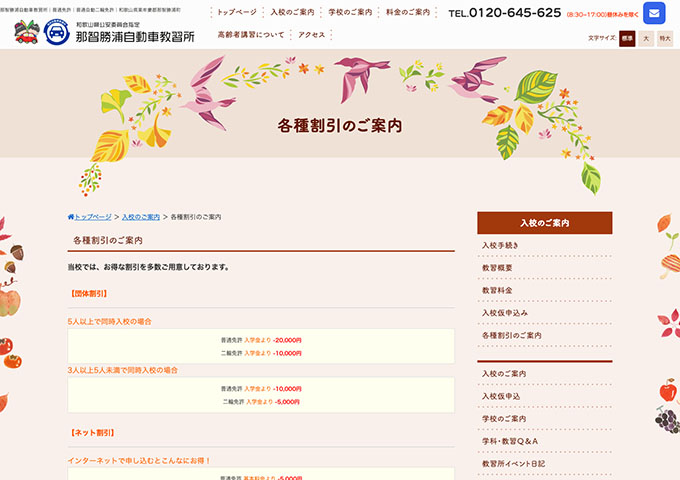The height and width of the screenshot is (480, 680).
Task: Open 教習所イベント日記 sidebar link
Action: pos(514,464)
